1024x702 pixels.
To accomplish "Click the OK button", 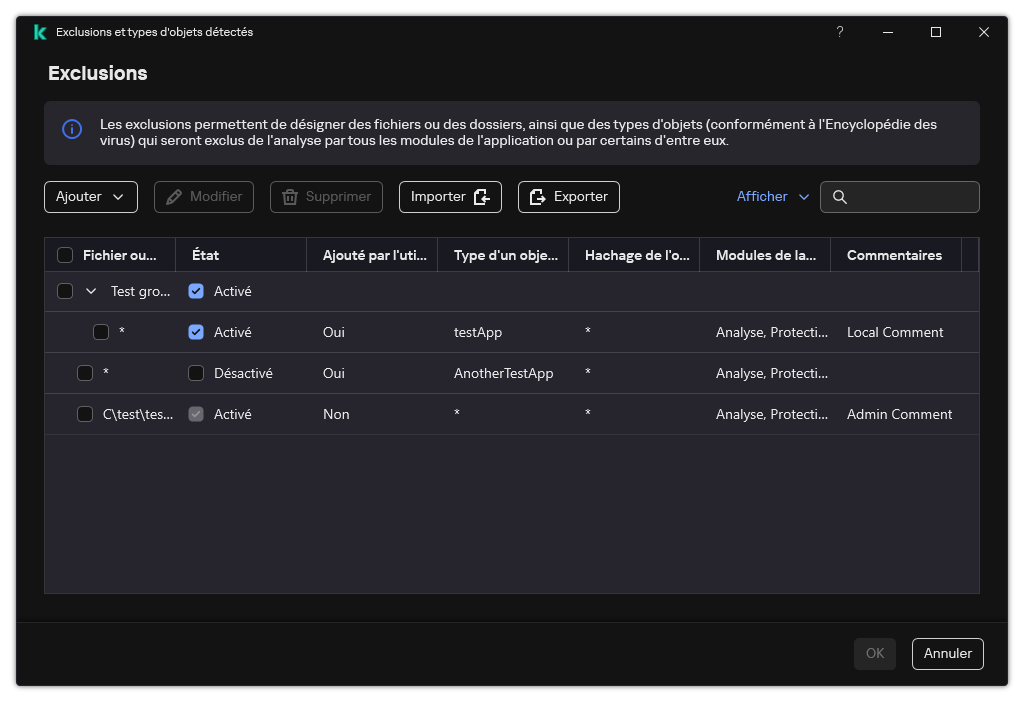I will [874, 653].
